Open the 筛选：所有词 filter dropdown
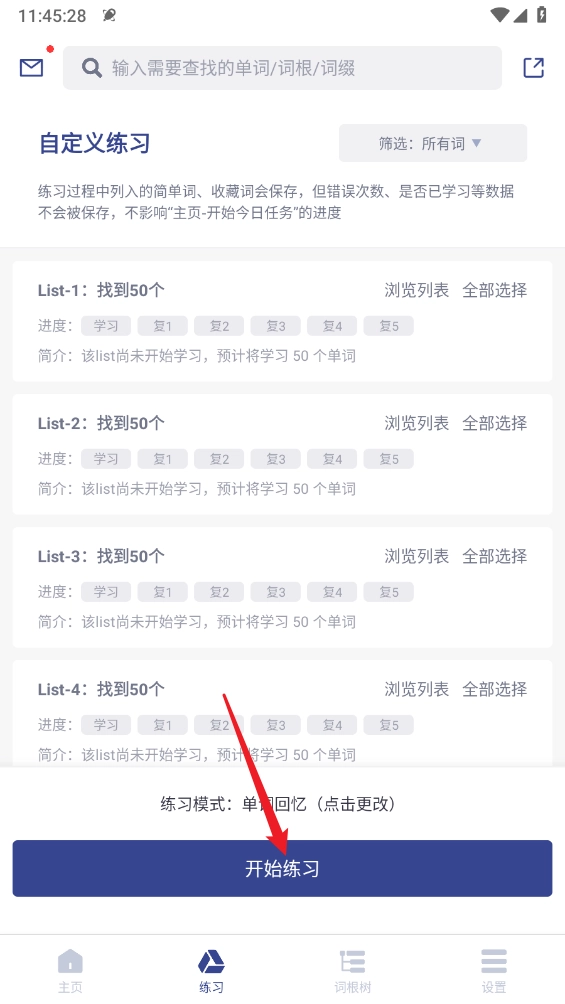The height and width of the screenshot is (1004, 565). tap(433, 143)
